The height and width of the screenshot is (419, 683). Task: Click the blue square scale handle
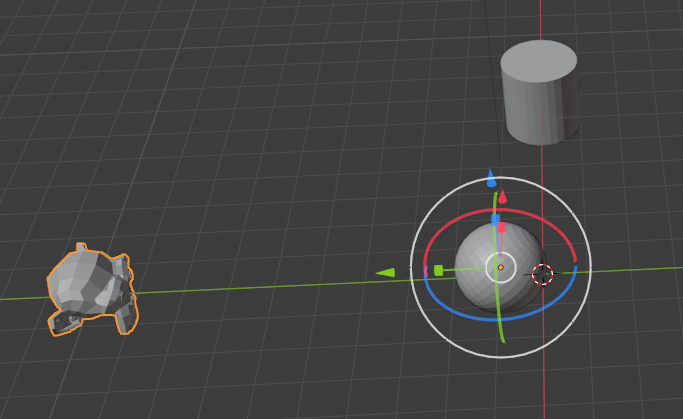point(495,220)
